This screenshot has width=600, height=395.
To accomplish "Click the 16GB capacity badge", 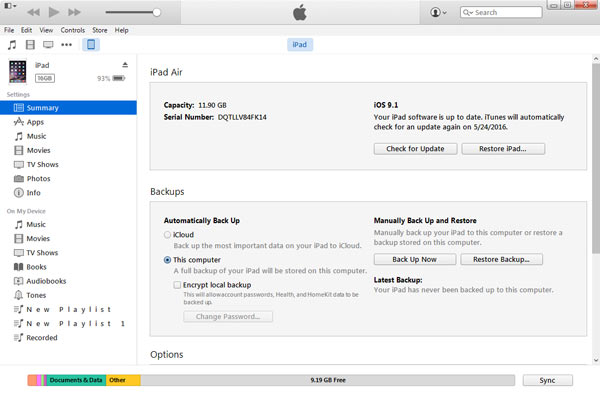I will tap(45, 78).
